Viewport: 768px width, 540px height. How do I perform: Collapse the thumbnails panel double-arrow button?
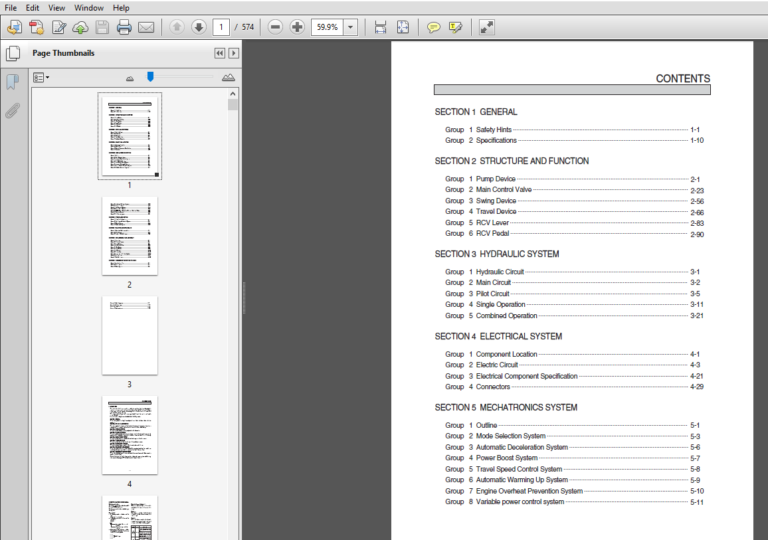tap(220, 53)
